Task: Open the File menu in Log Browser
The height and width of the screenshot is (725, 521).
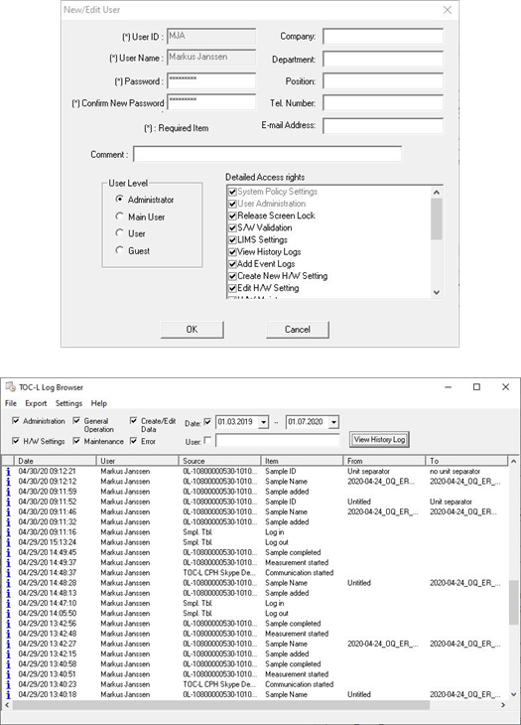Action: tap(11, 403)
